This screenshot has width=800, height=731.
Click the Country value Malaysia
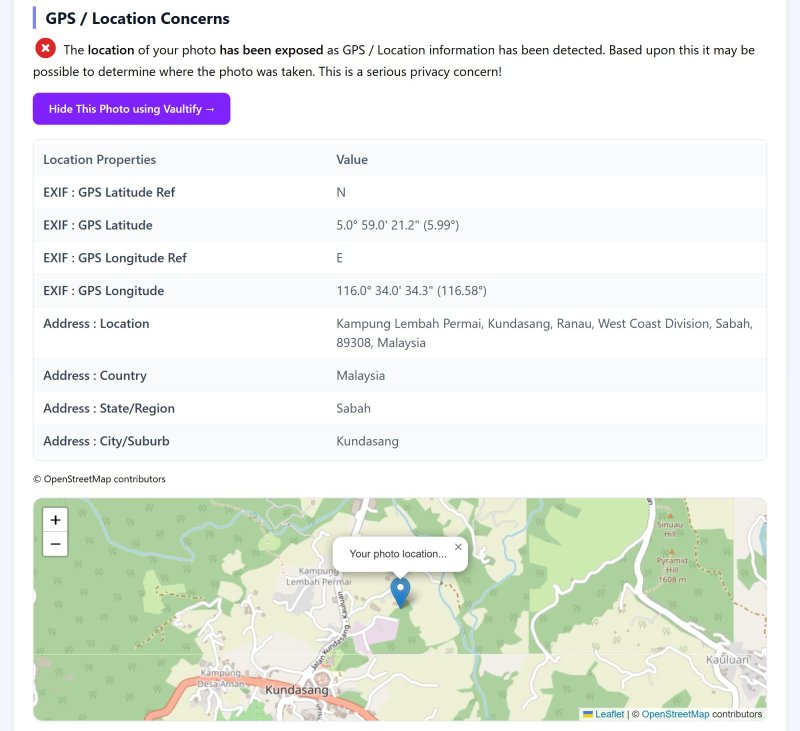pyautogui.click(x=360, y=376)
